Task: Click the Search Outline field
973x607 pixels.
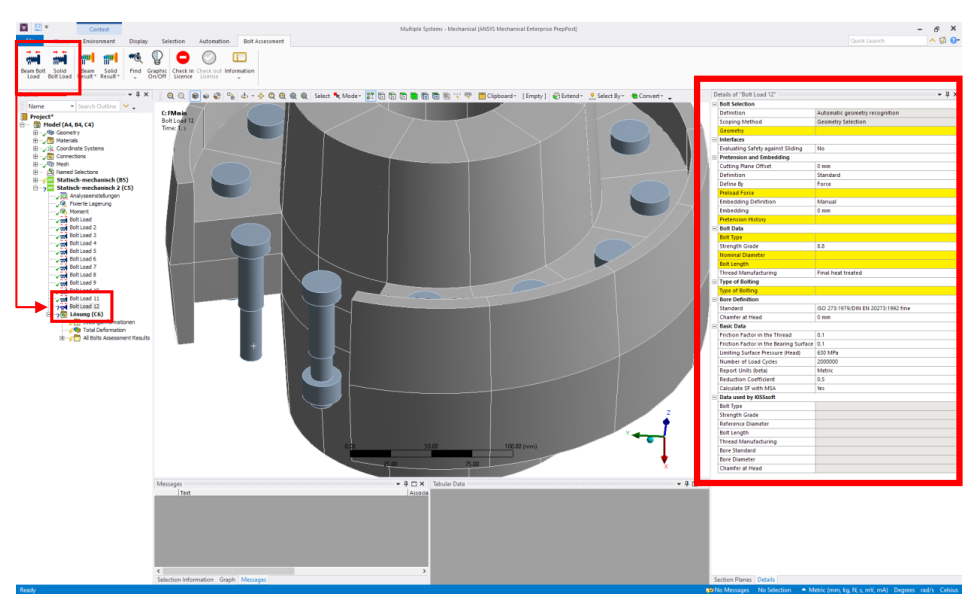Action: pos(97,106)
